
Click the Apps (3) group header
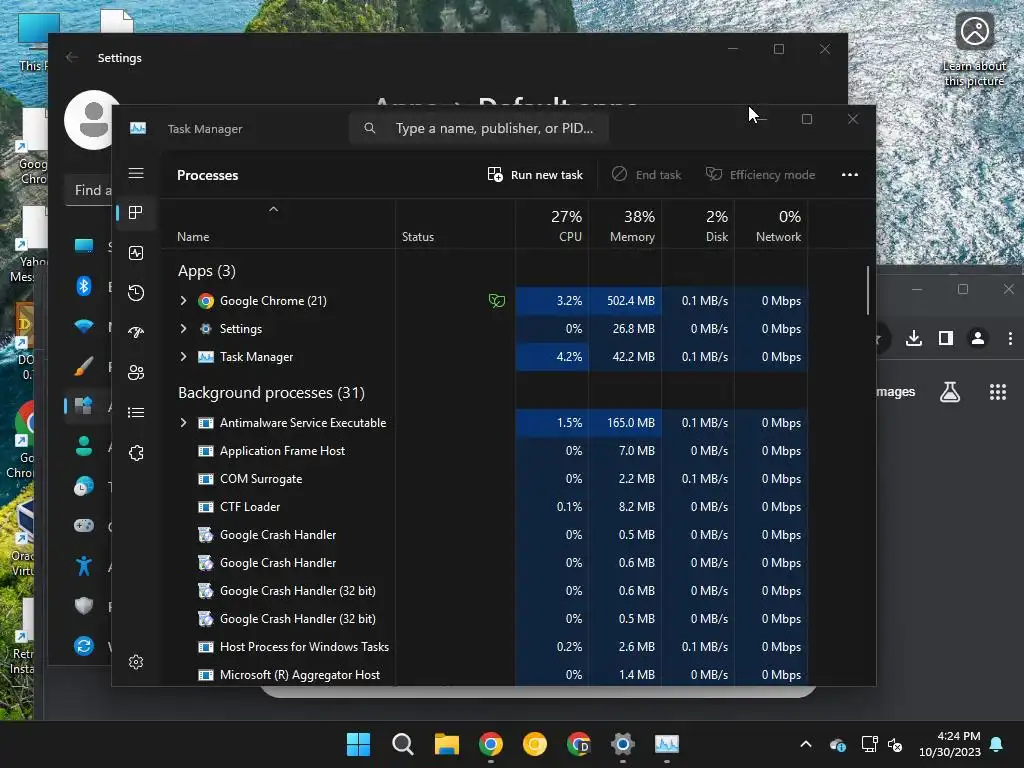206,270
